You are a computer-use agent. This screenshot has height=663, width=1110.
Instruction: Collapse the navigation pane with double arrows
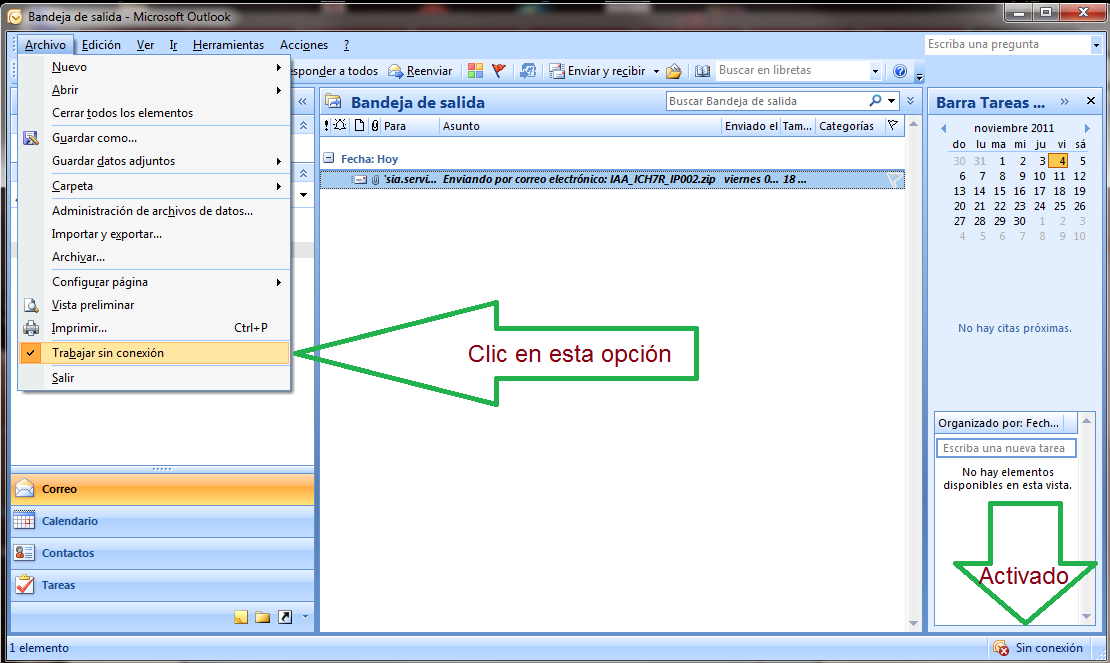(x=302, y=102)
